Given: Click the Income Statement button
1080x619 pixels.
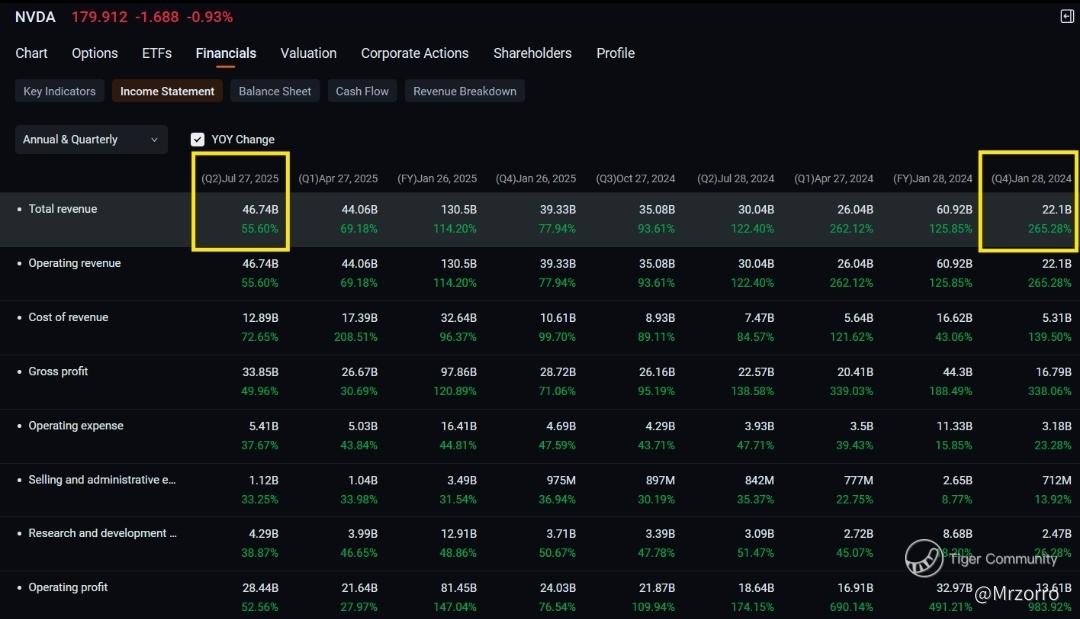Looking at the screenshot, I should point(167,91).
